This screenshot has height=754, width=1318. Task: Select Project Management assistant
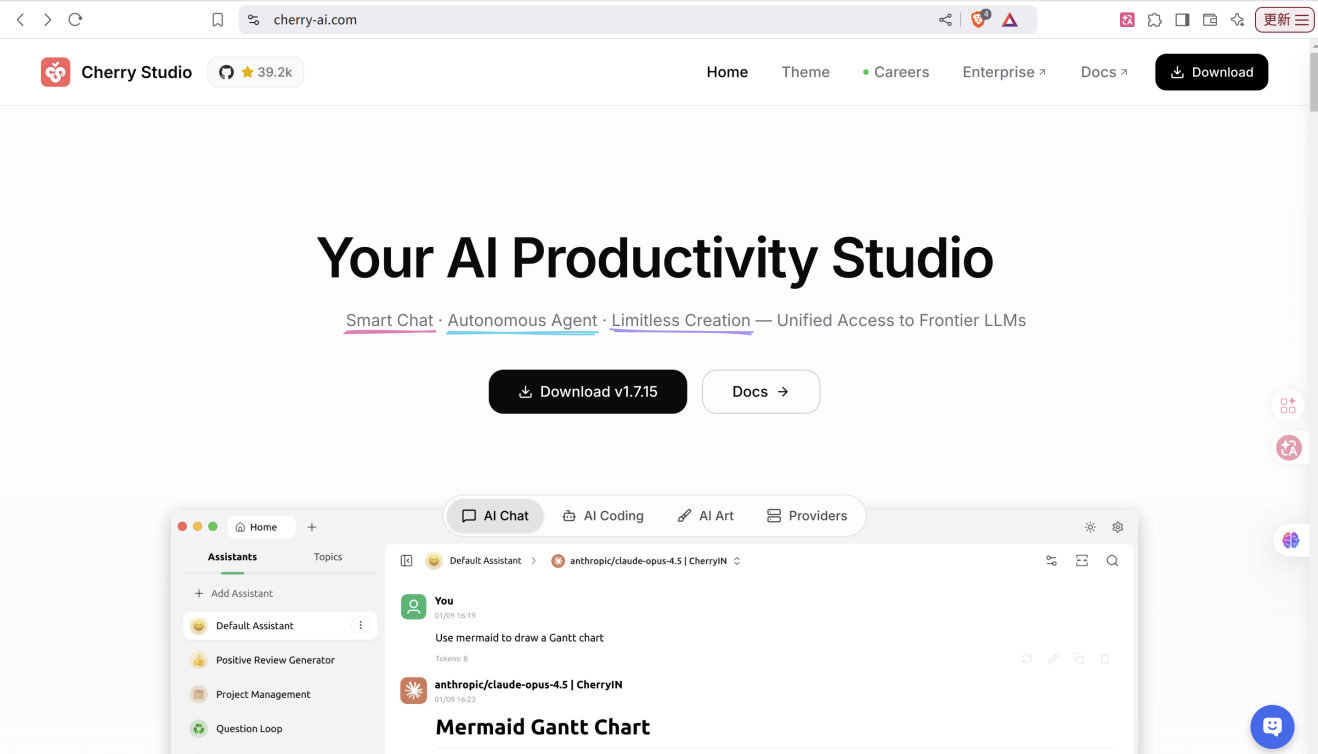280,694
